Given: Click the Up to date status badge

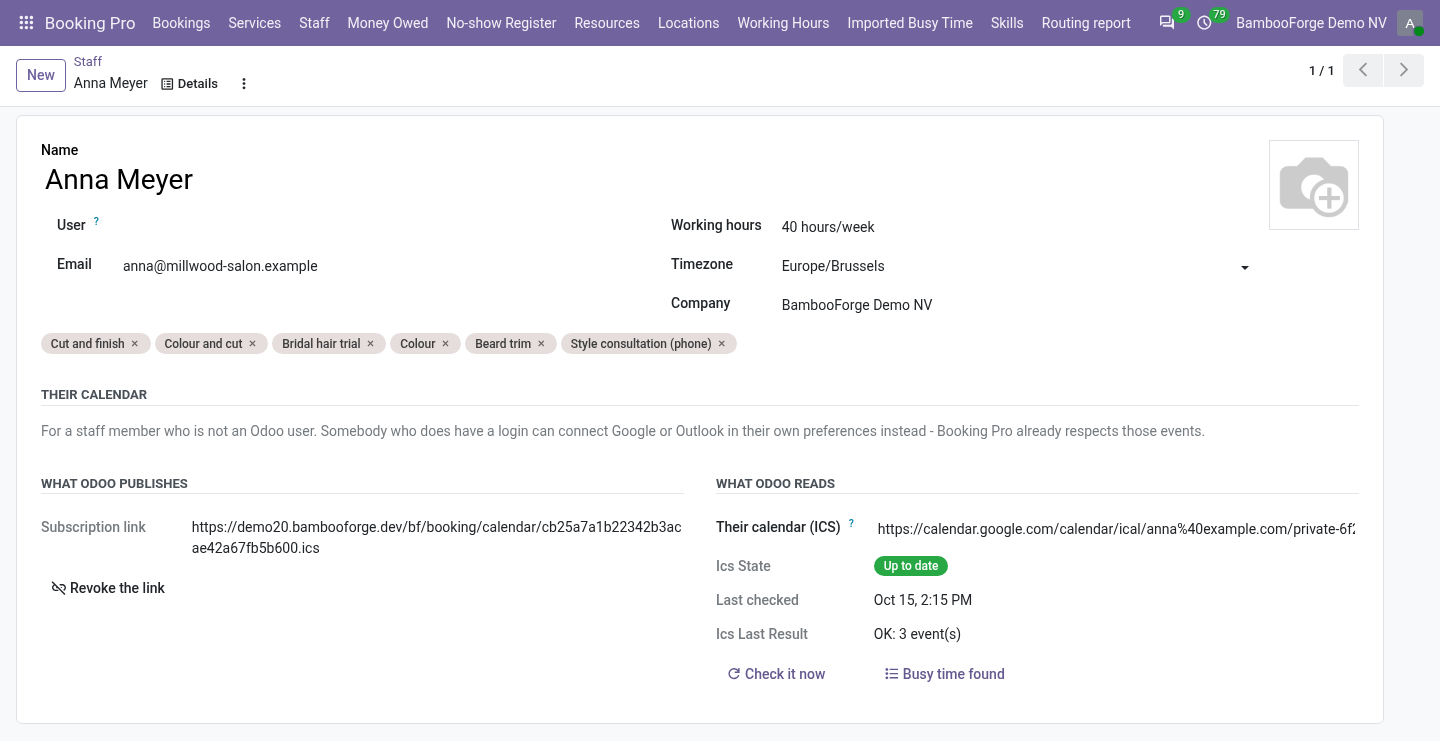Looking at the screenshot, I should coord(911,566).
